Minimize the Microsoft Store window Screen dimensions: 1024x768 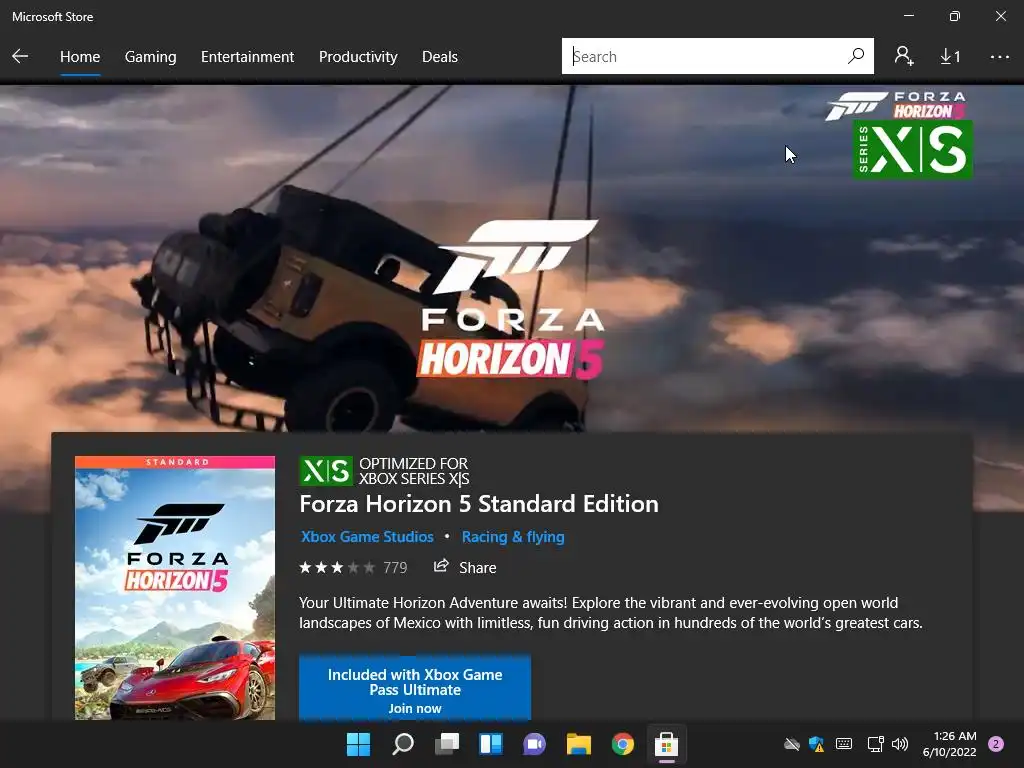(908, 16)
